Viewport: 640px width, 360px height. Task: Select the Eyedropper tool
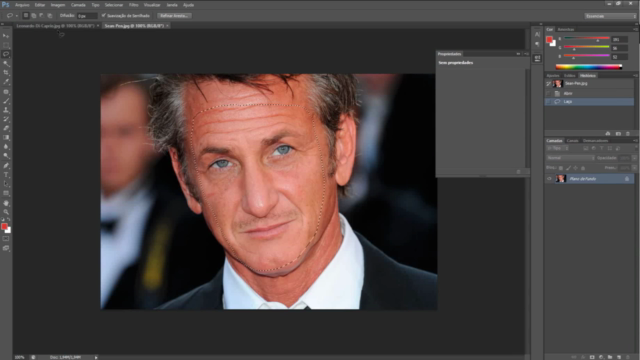(x=6, y=82)
